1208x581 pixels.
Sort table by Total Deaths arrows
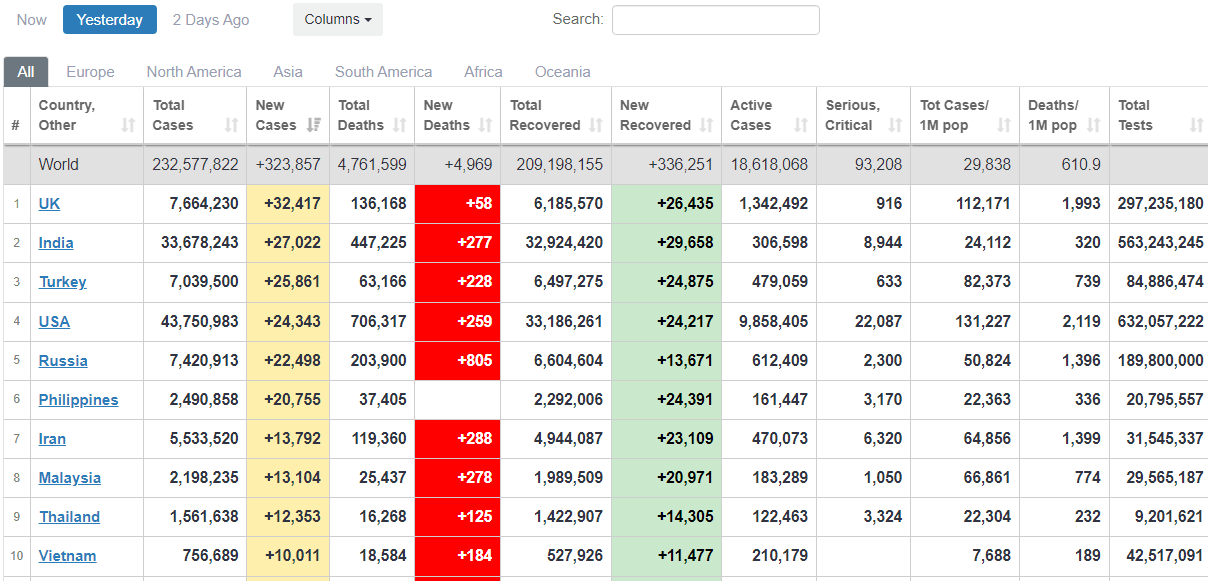400,125
